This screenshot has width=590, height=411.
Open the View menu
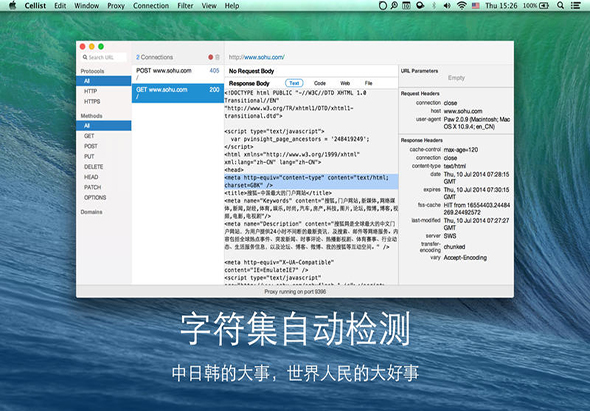(209, 6)
